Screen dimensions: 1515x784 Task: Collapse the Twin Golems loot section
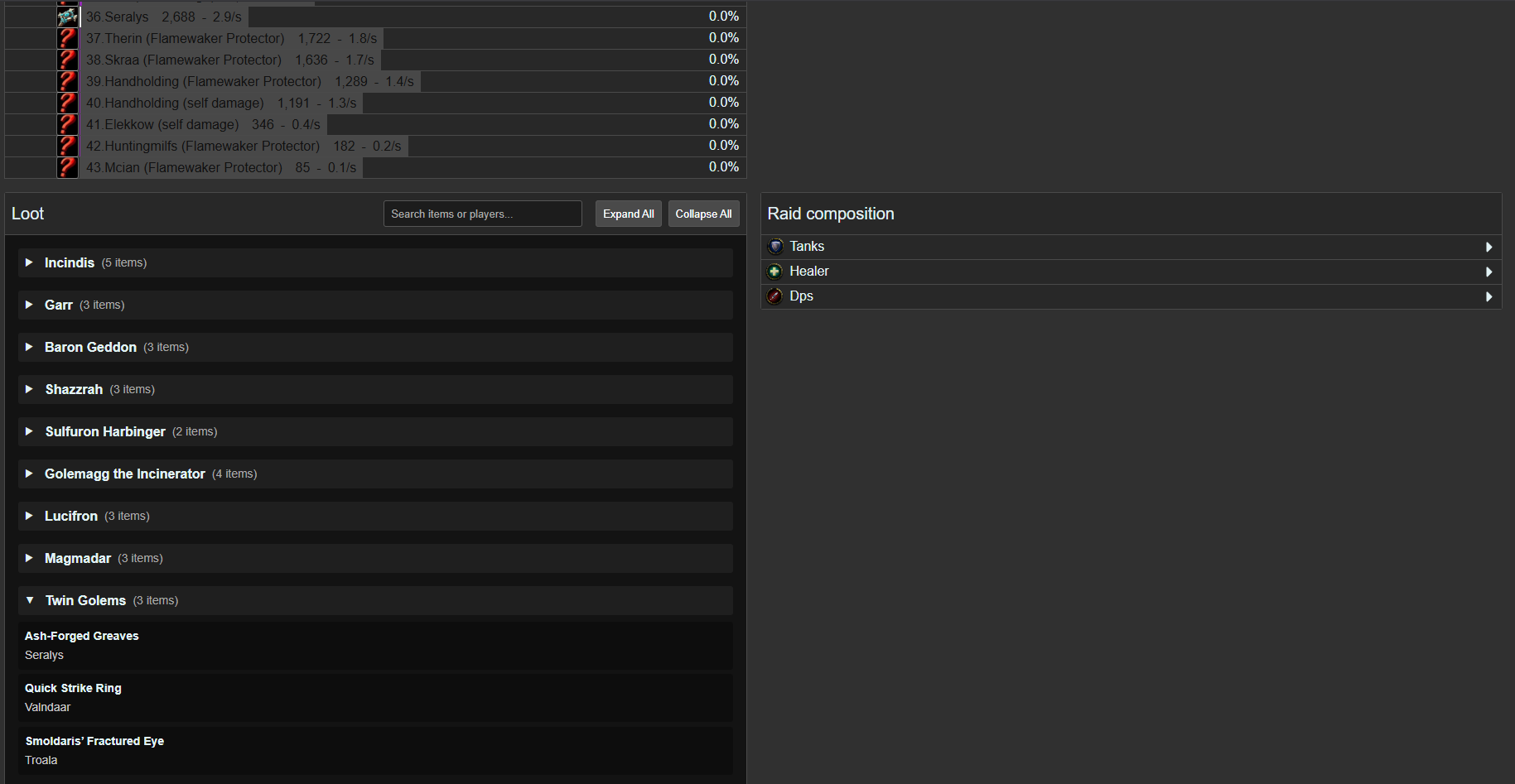(375, 600)
